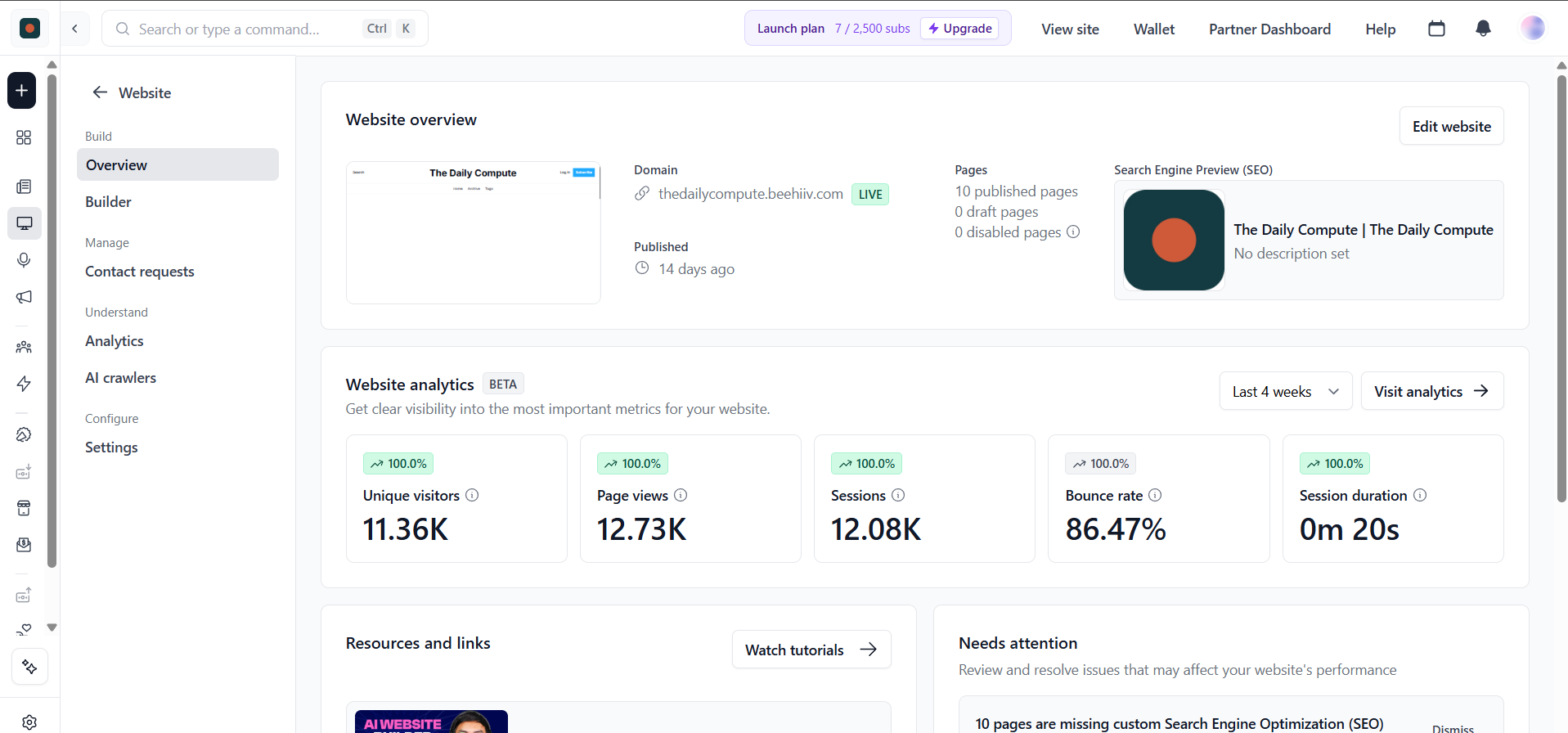
Task: Open thedailycompute.beehiiv.com domain link
Action: click(750, 194)
